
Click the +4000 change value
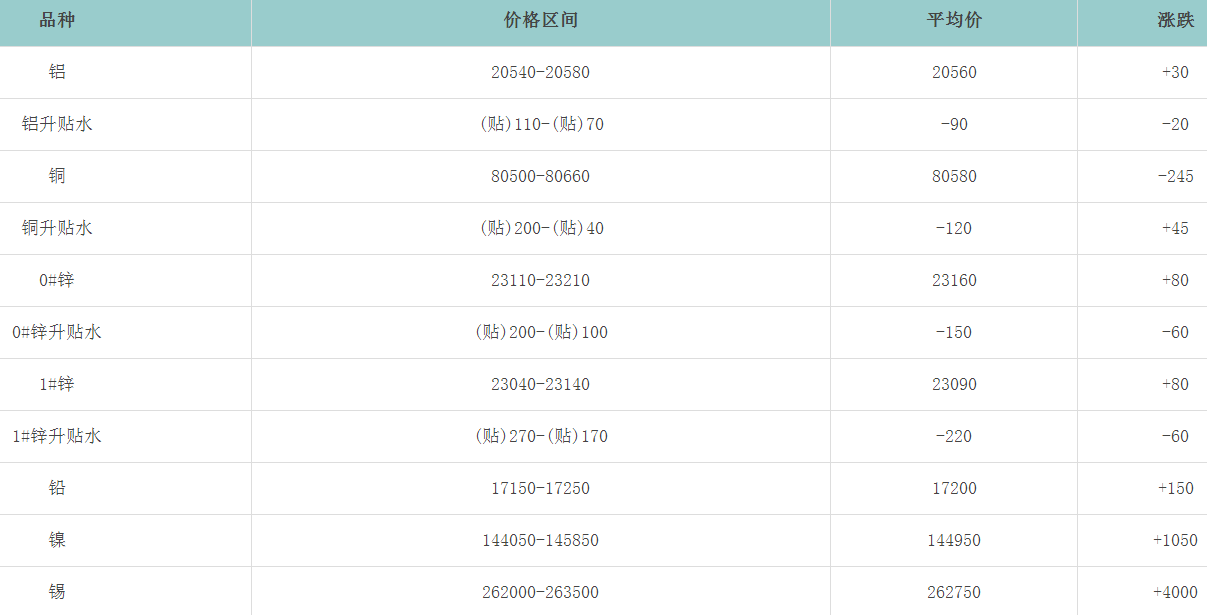(1174, 592)
